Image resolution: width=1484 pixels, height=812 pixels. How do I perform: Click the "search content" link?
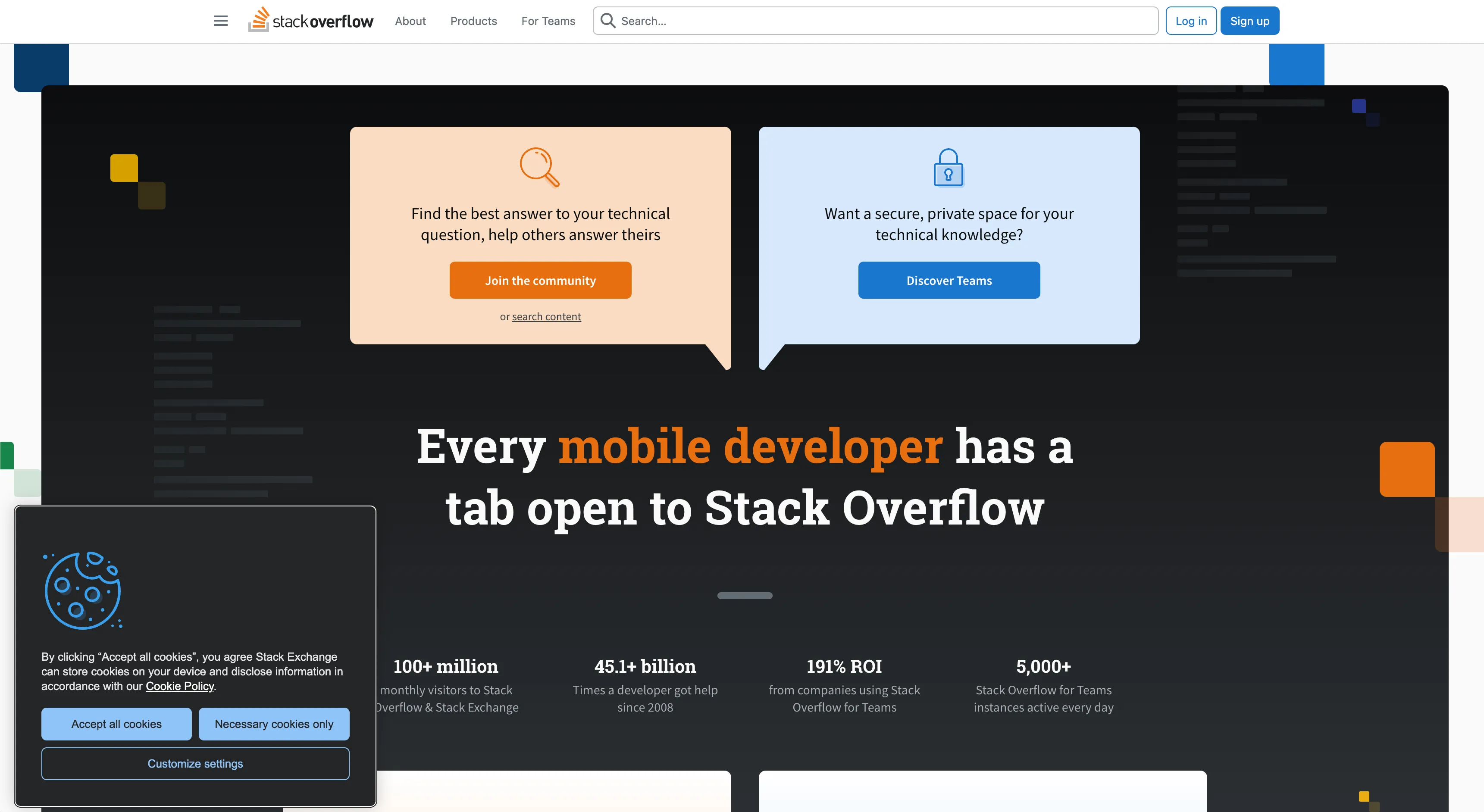[x=547, y=316]
